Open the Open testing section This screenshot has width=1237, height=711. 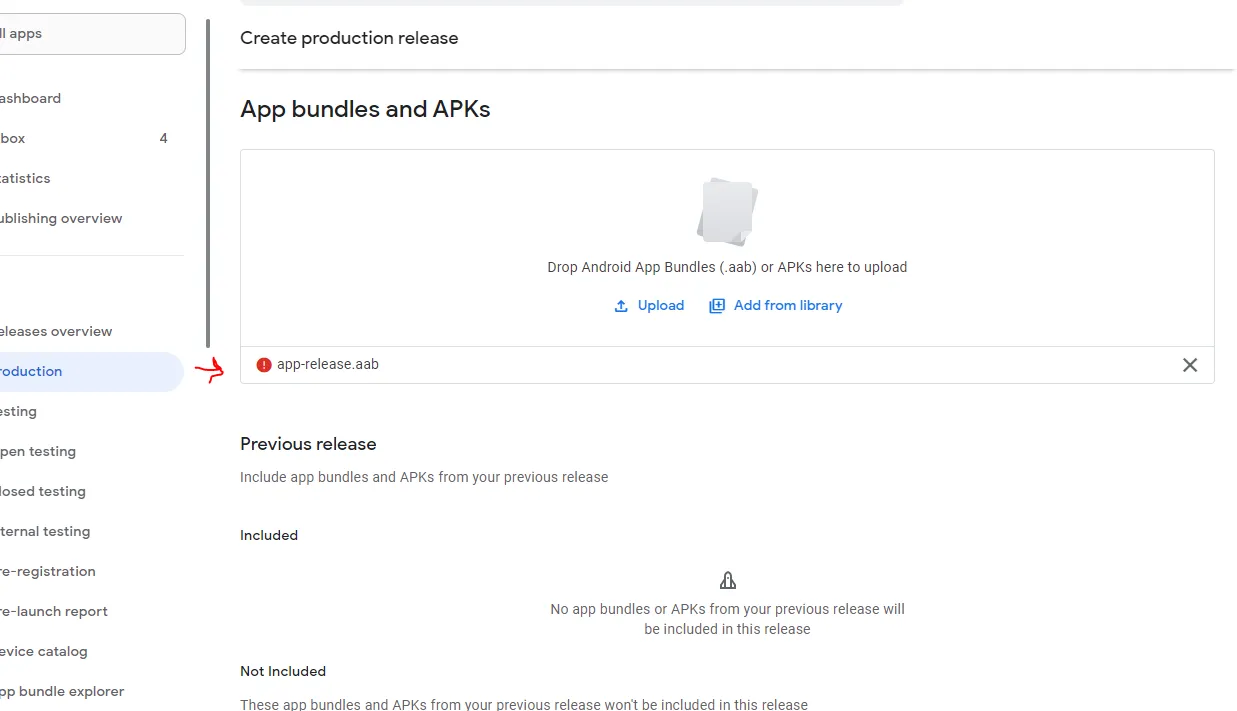point(39,451)
